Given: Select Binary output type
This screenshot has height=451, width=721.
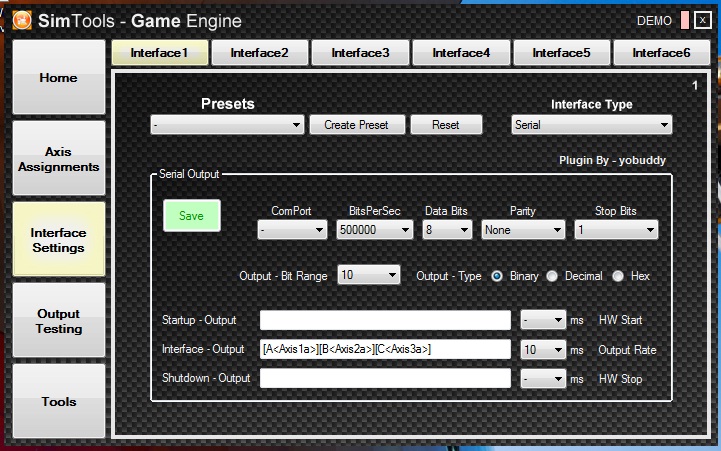Looking at the screenshot, I should [x=497, y=276].
